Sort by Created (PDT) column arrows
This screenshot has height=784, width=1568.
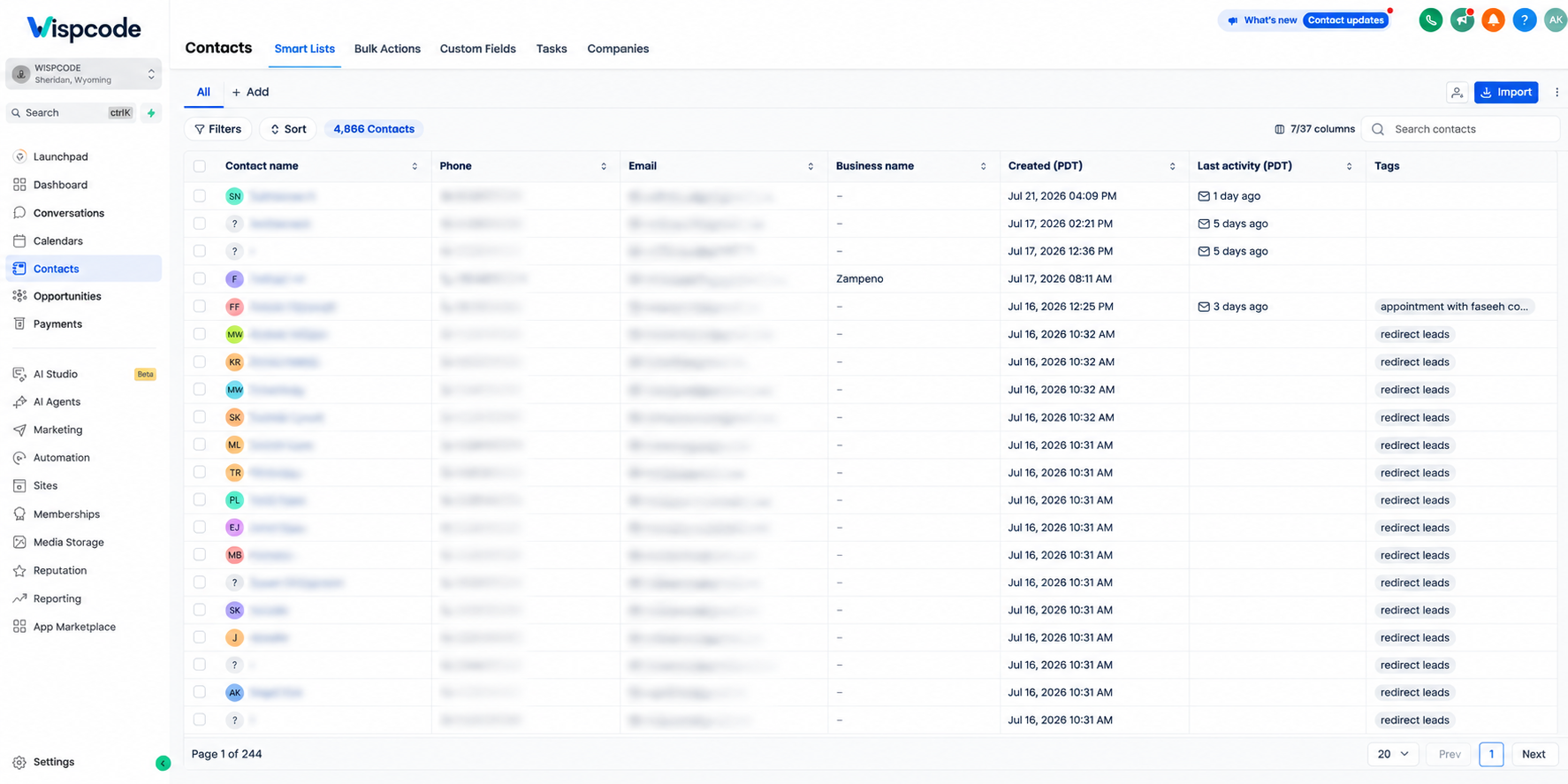[1172, 166]
